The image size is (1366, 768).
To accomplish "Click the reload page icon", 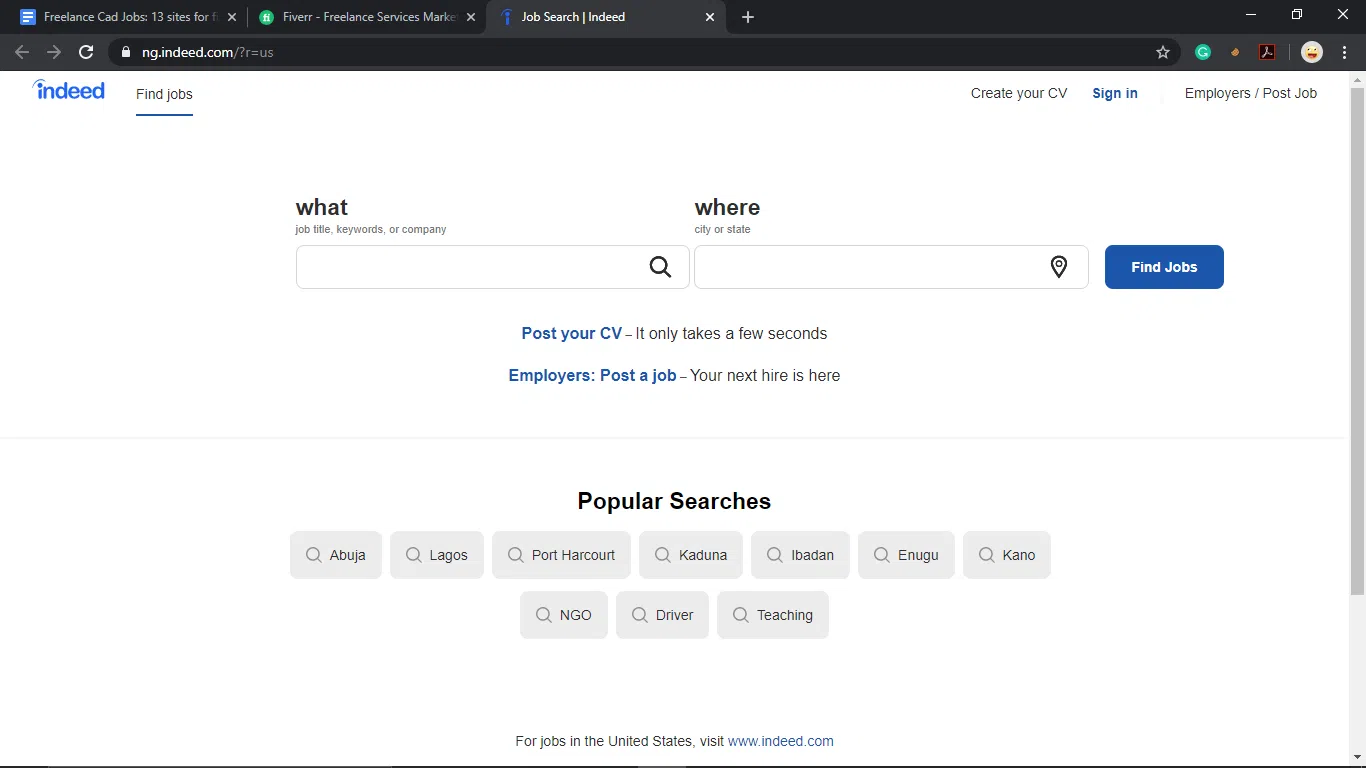I will [x=86, y=52].
